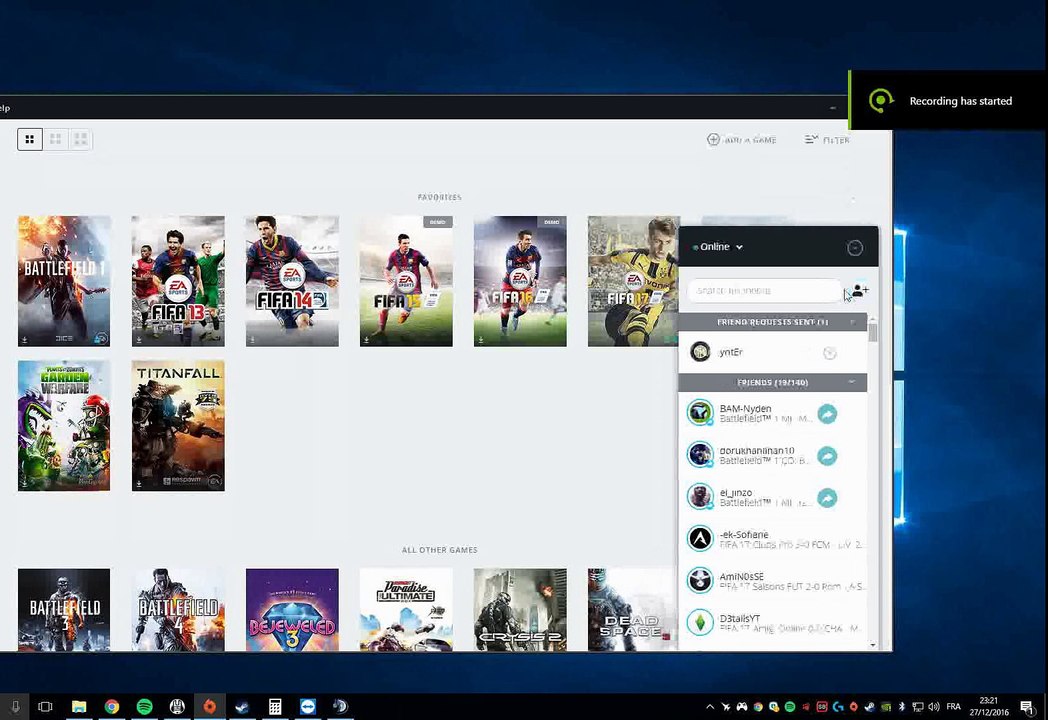This screenshot has width=1048, height=720.
Task: Open BAM-Nyden's avatar
Action: 700,412
